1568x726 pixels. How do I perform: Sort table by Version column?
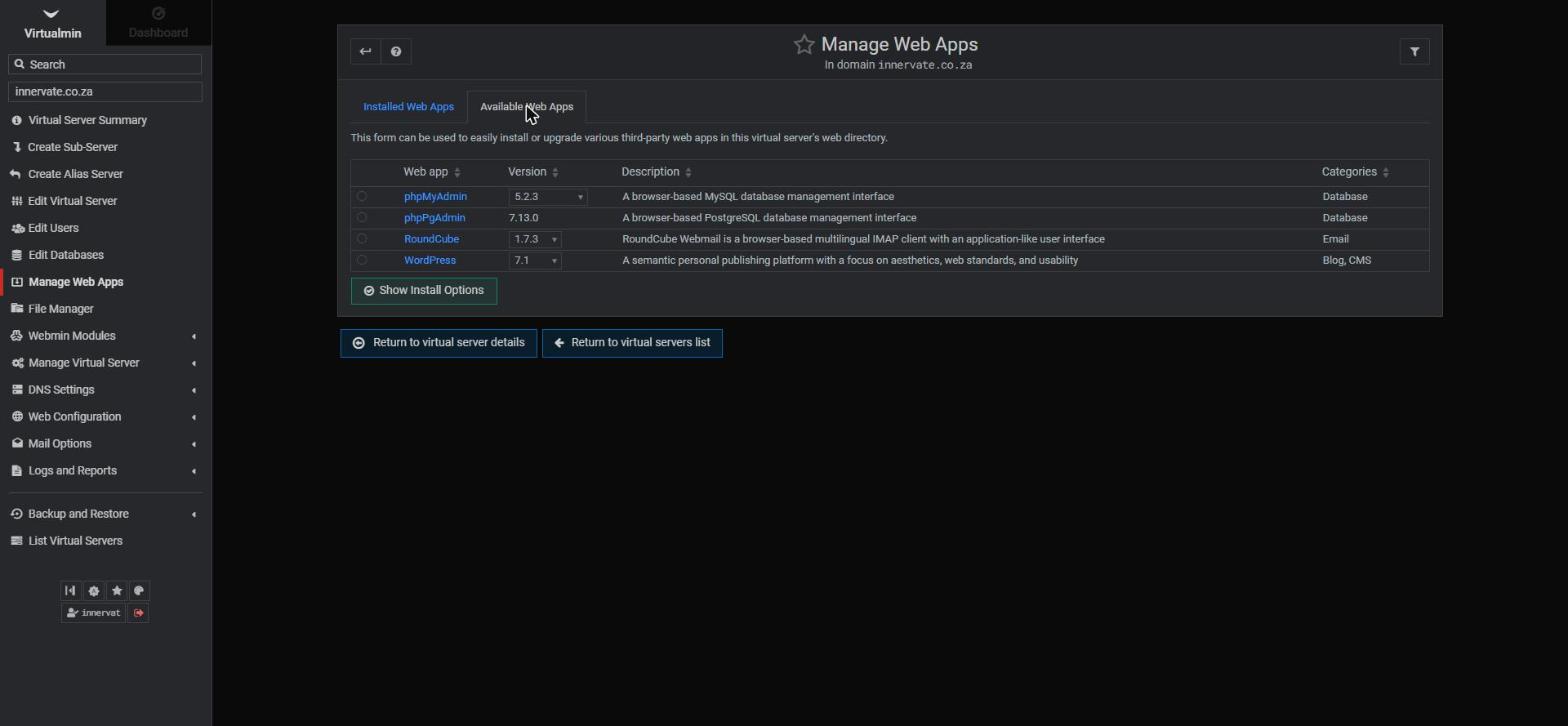coord(533,172)
